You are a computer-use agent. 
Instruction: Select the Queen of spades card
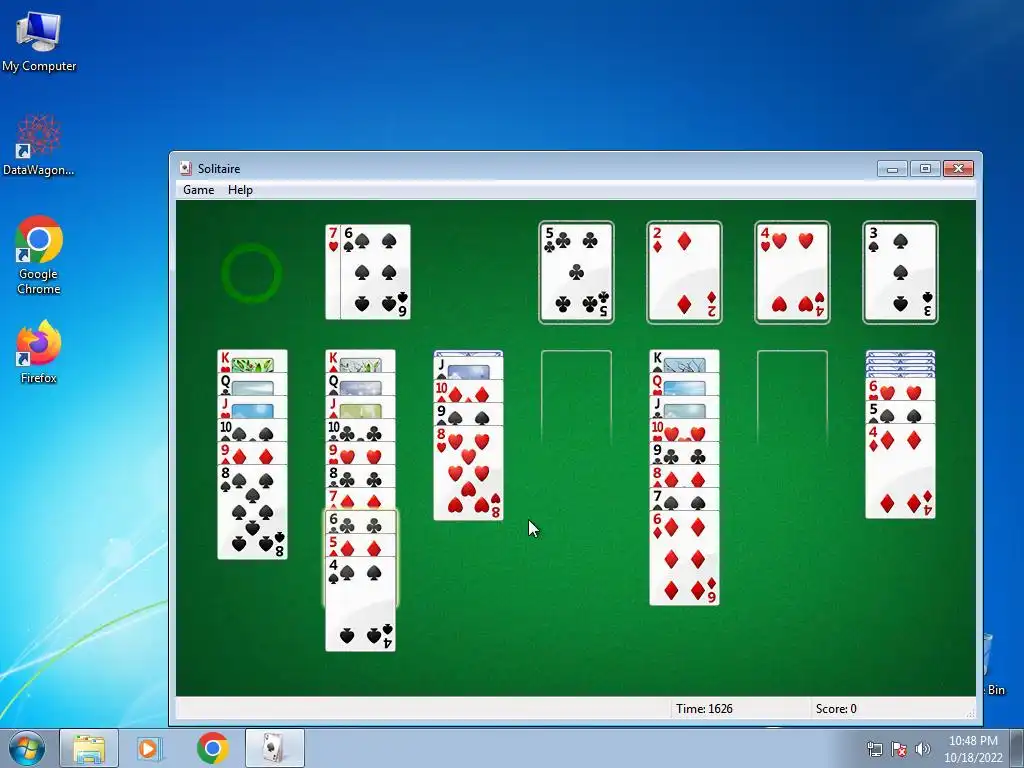(360, 384)
